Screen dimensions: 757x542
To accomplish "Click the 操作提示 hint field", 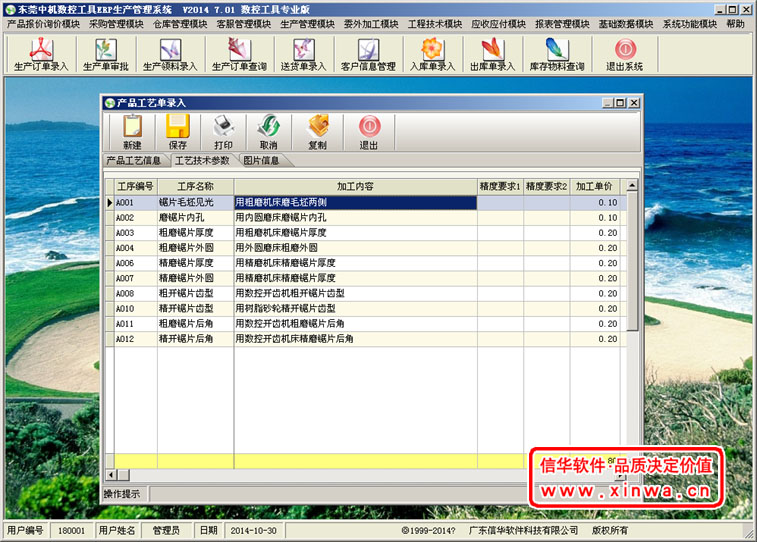I will coord(338,494).
